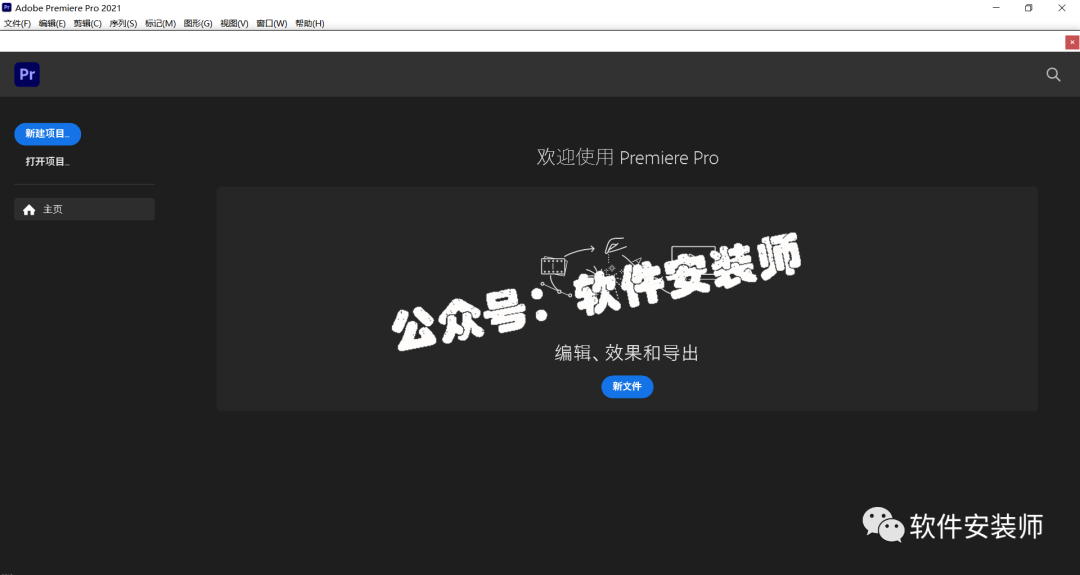Click the search magnifier icon
This screenshot has width=1080, height=575.
pyautogui.click(x=1053, y=74)
